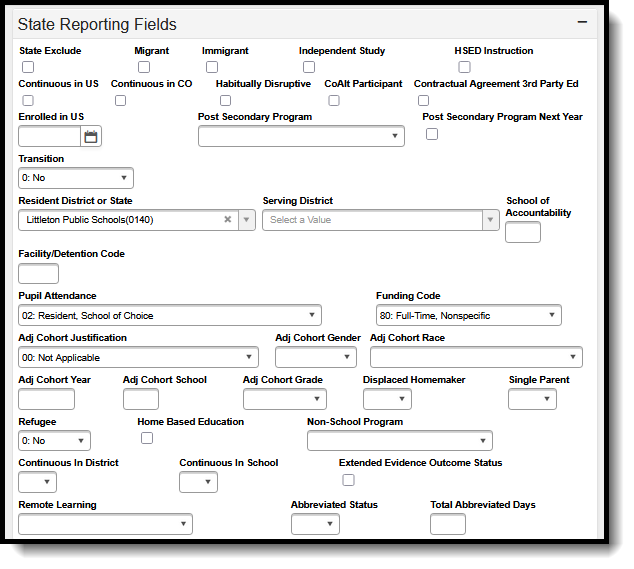Focus the Total Abbreviated Days field
Viewport: 634px width, 569px height.
tap(448, 524)
